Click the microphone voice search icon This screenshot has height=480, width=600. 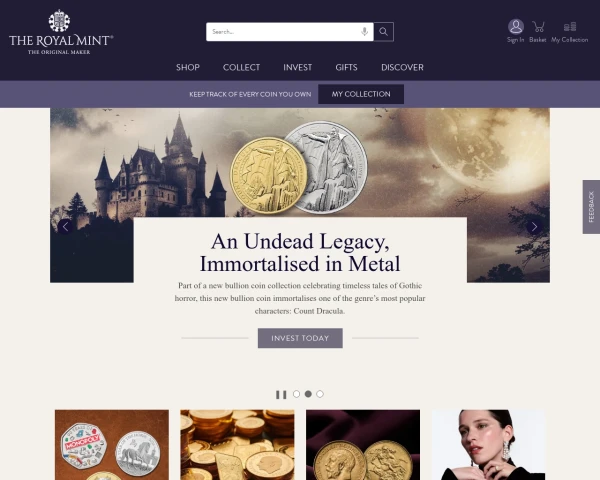point(365,32)
